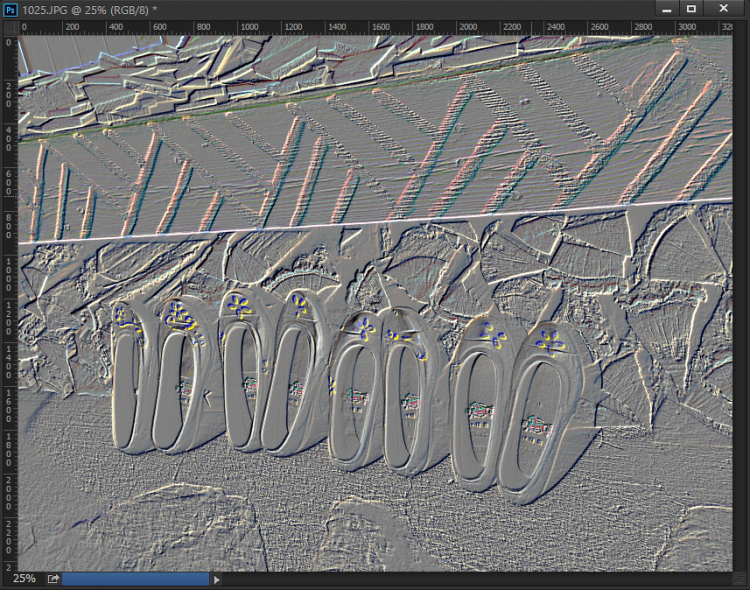Minimize the 1025.JPG document window

[x=661, y=9]
